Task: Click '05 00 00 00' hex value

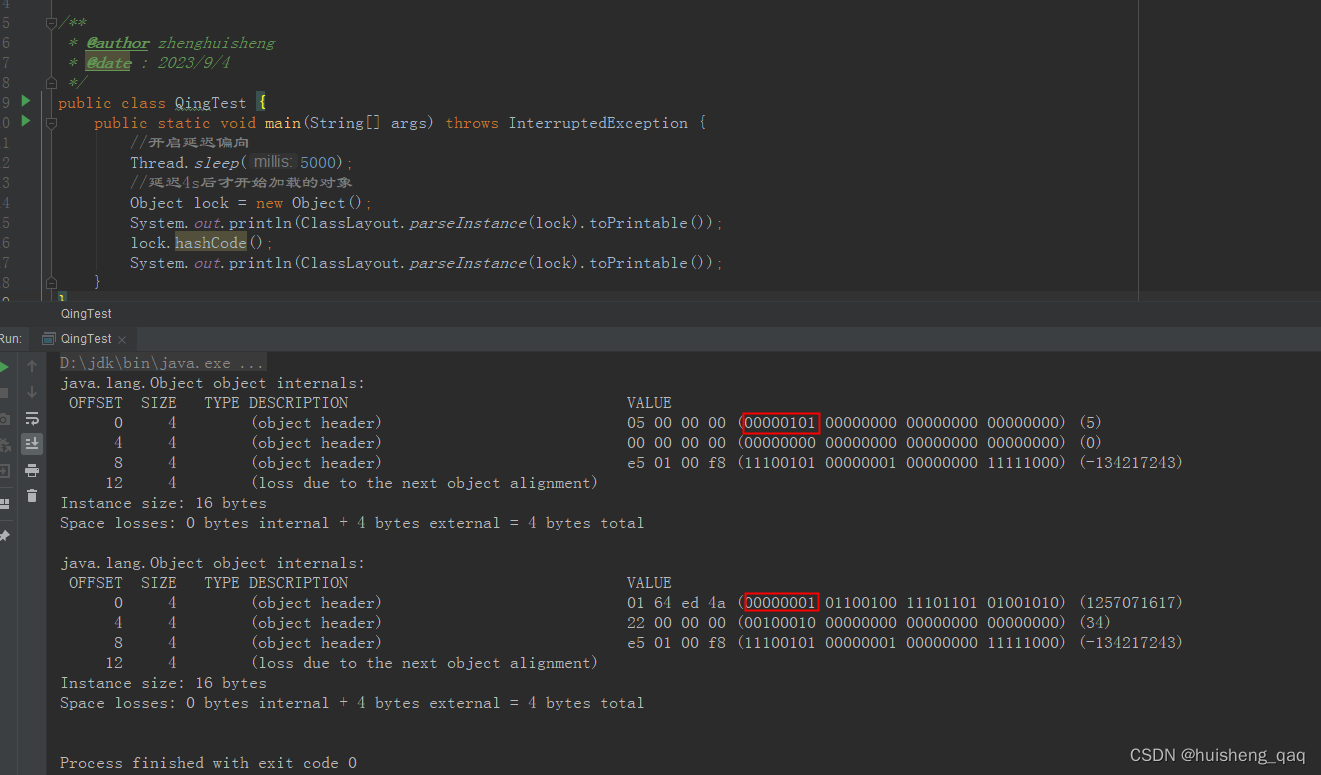Action: (x=676, y=423)
